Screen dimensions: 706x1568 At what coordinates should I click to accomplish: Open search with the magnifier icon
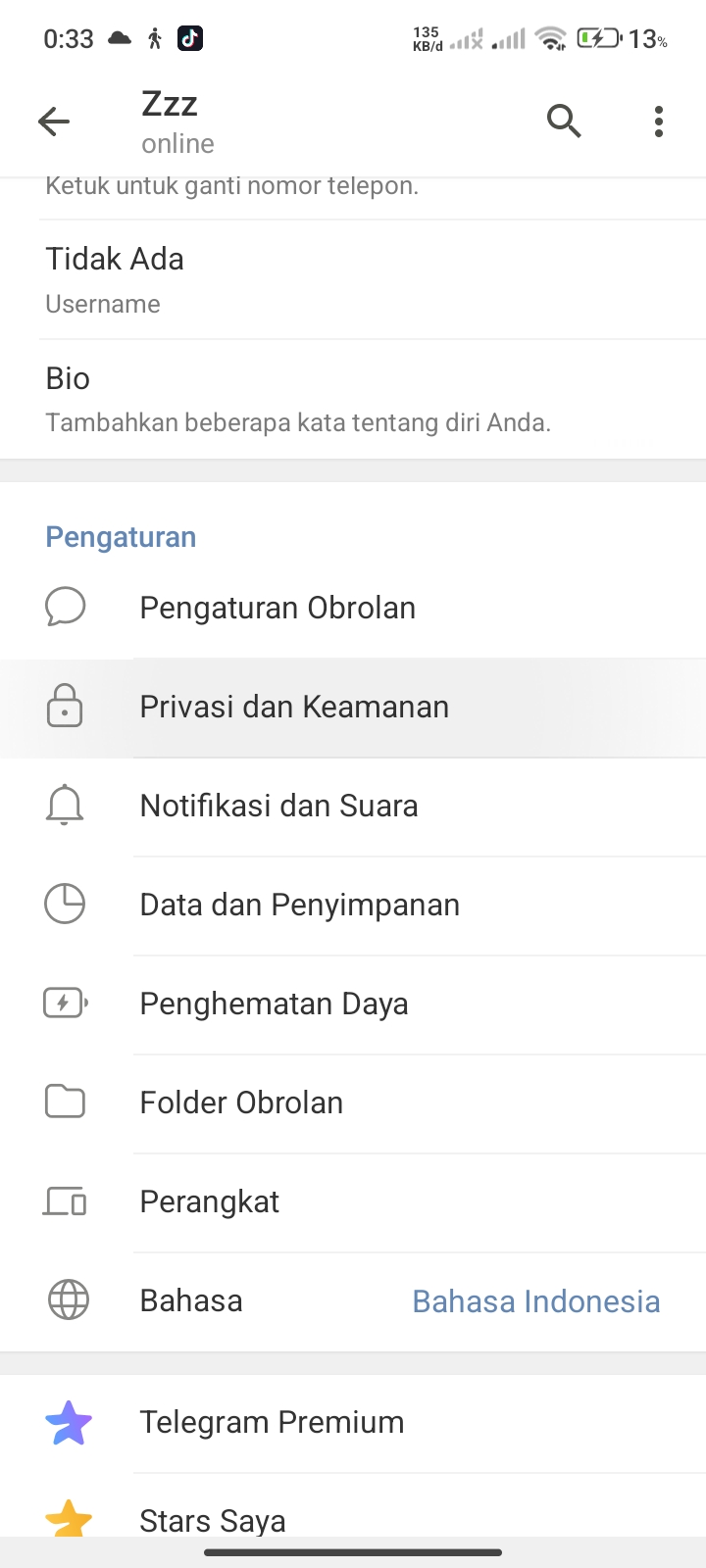coord(564,122)
